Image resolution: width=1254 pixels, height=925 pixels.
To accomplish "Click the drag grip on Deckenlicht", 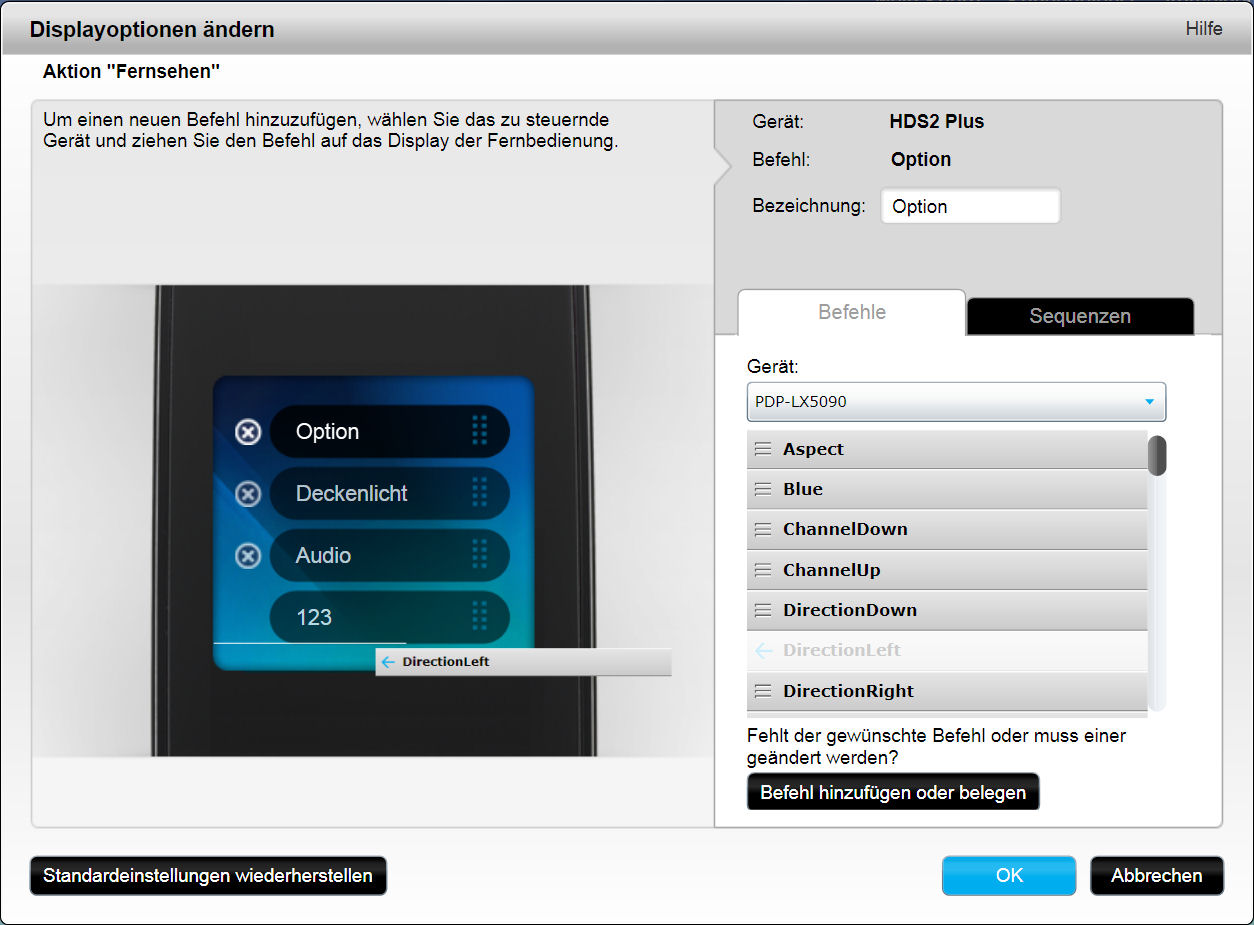I will click(479, 493).
